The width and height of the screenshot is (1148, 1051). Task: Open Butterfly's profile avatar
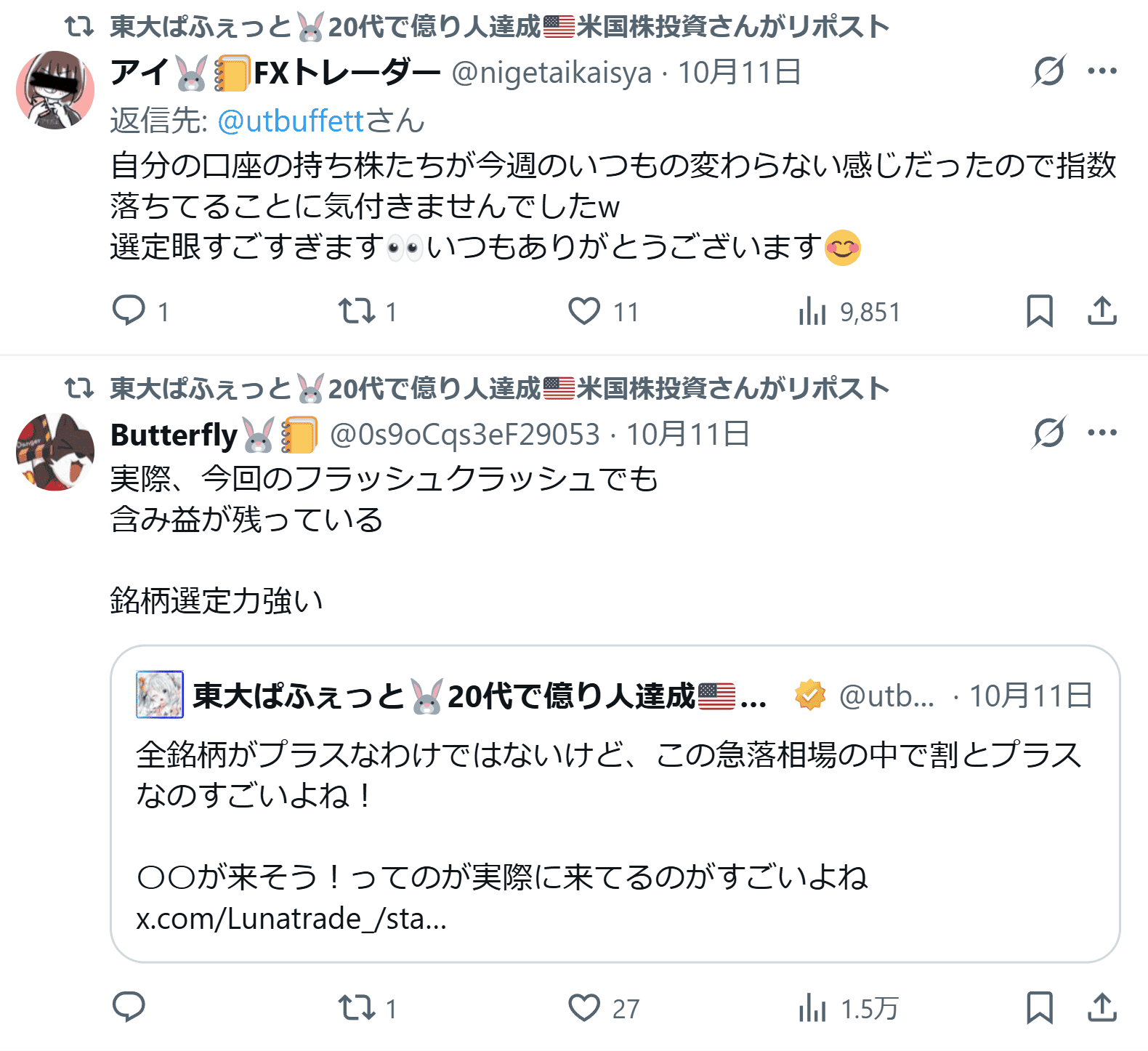coord(55,452)
